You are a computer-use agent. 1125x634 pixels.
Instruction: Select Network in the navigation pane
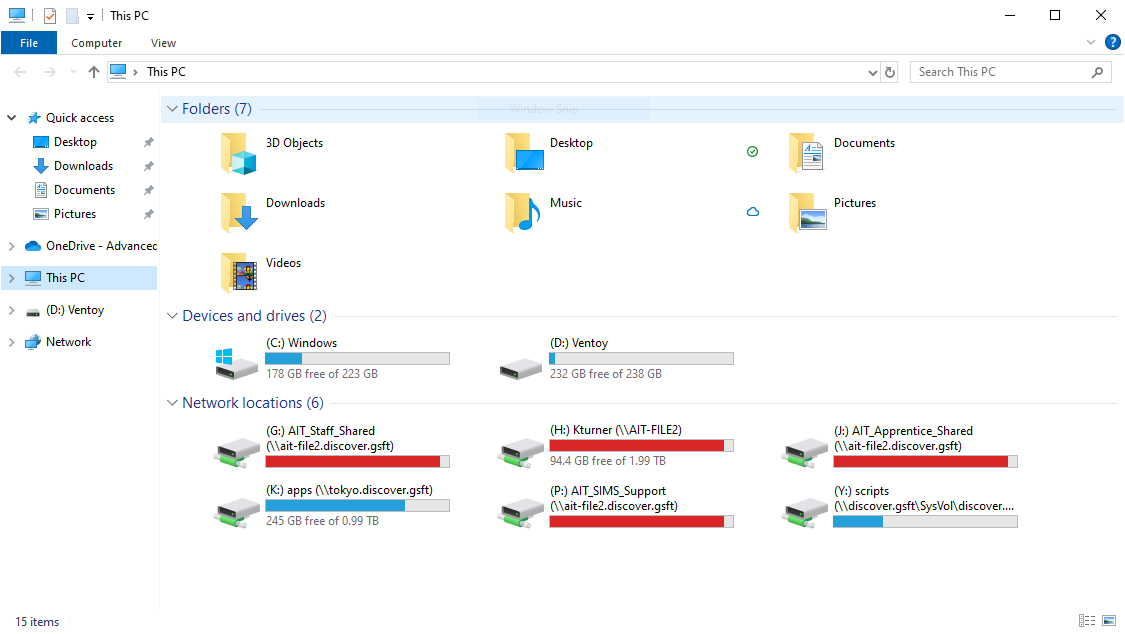(x=68, y=342)
